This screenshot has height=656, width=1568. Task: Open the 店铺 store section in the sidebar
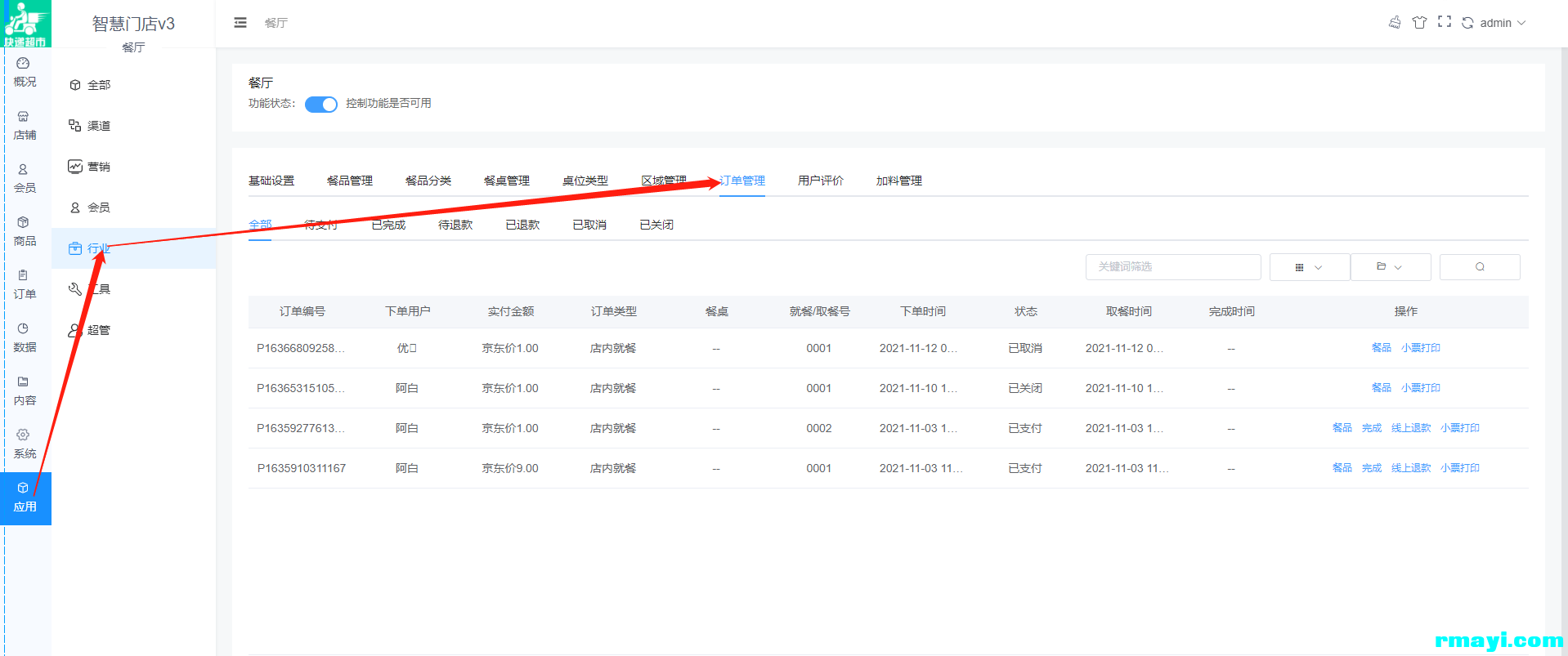click(x=25, y=126)
